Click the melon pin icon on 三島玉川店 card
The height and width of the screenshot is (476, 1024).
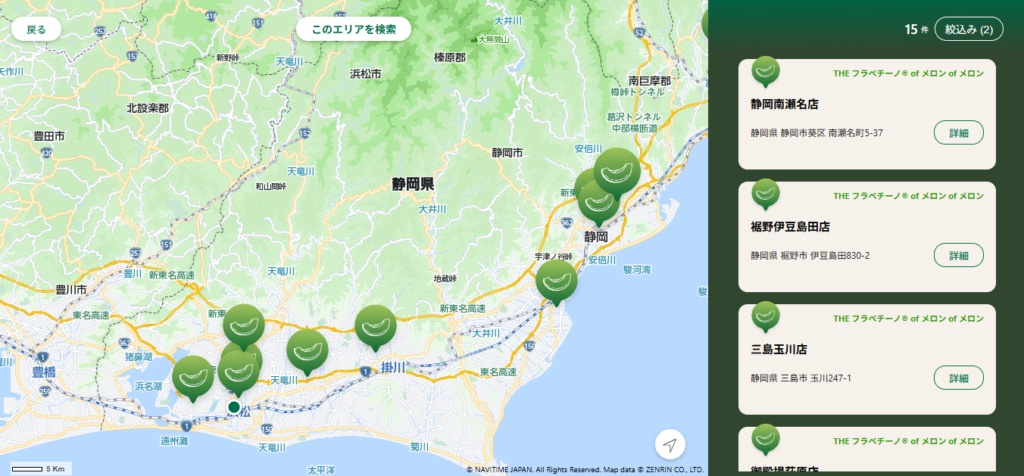(x=765, y=317)
